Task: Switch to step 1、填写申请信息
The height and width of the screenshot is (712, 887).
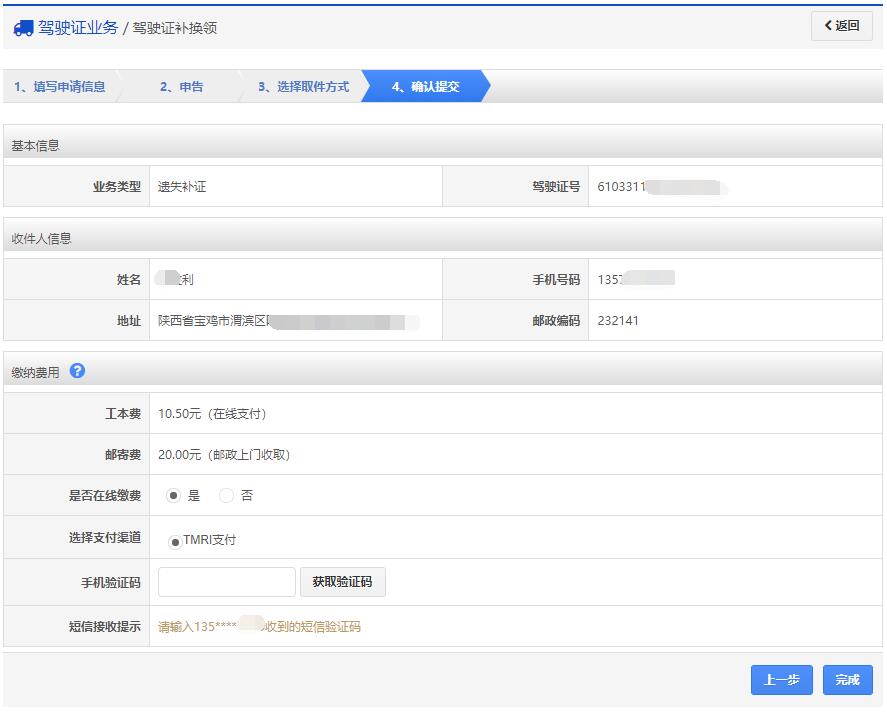Action: click(x=60, y=87)
